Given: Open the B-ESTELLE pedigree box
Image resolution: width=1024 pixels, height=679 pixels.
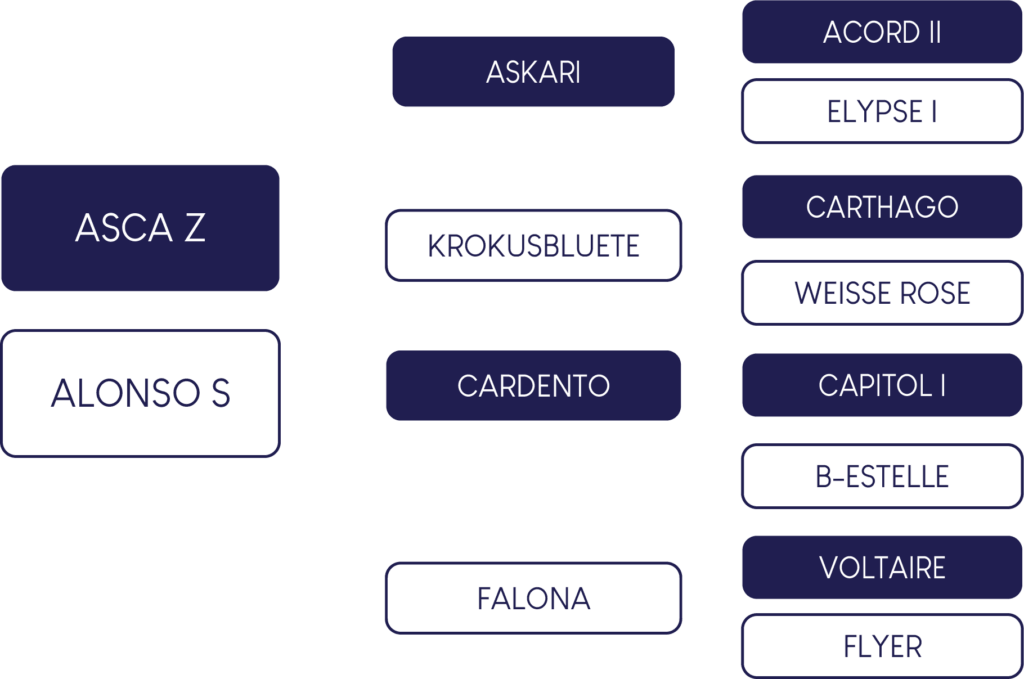Looking at the screenshot, I should click(x=882, y=476).
